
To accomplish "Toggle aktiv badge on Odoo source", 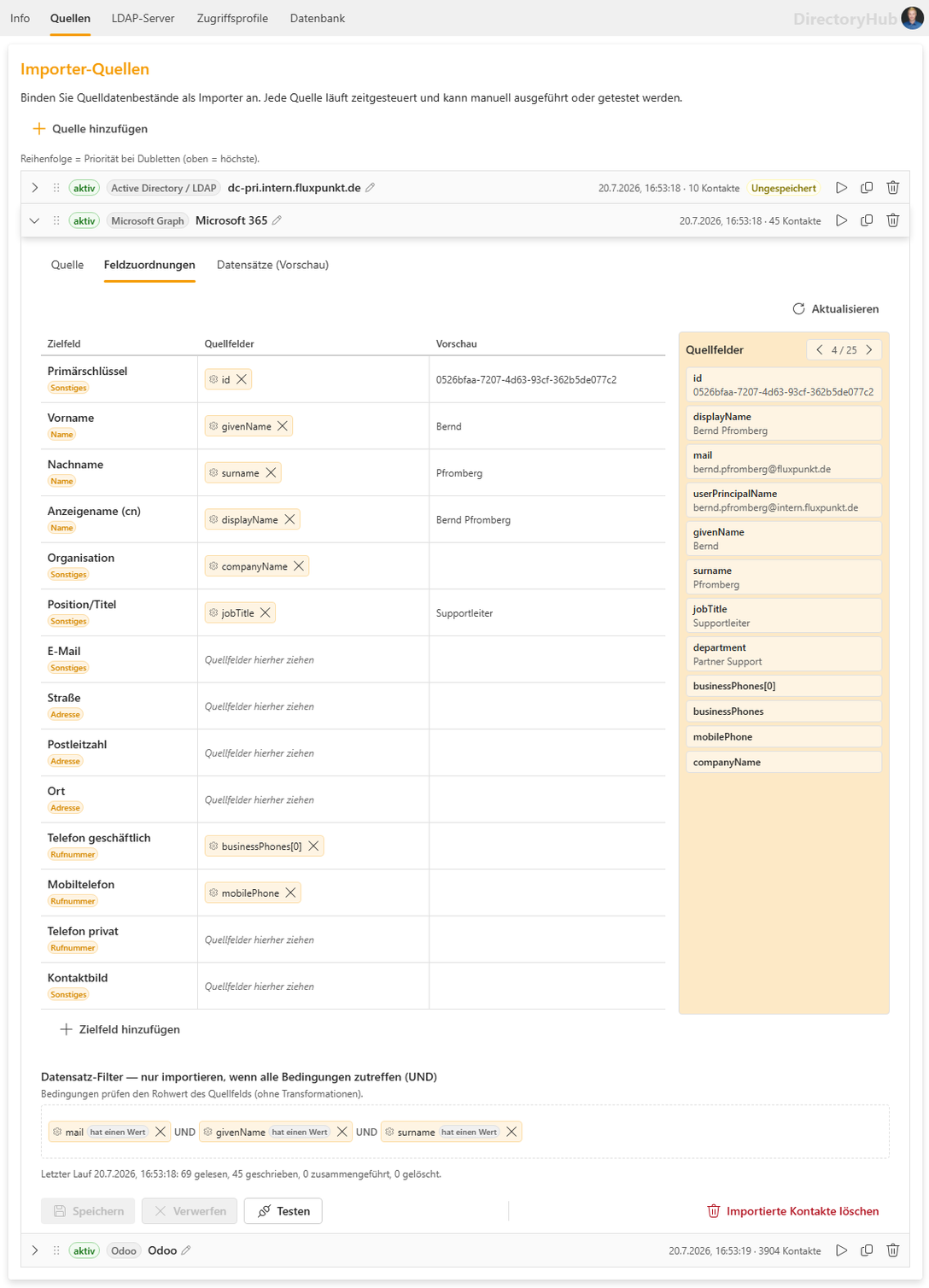I will tap(85, 1250).
